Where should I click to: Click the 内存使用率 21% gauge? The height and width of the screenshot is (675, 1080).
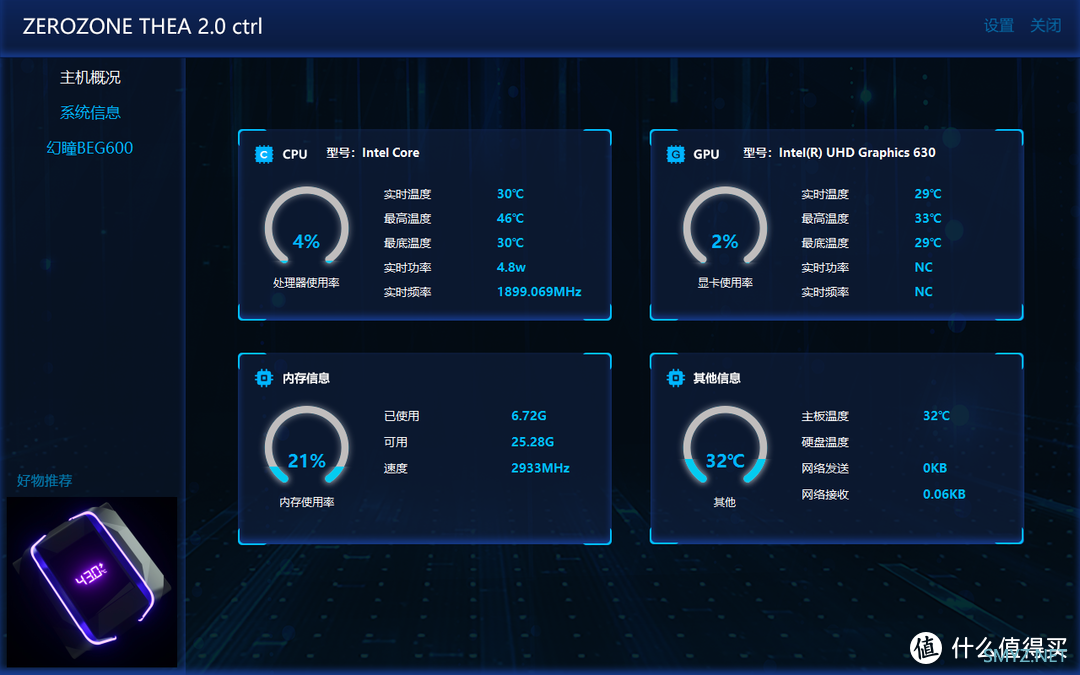click(x=307, y=447)
